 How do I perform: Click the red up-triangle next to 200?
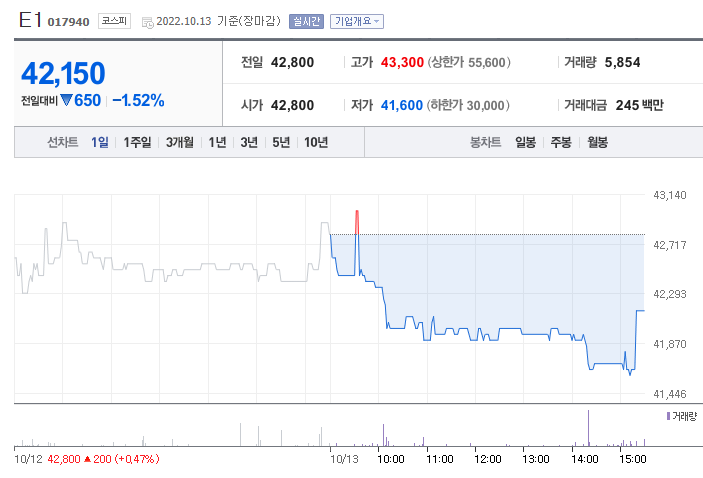point(87,459)
